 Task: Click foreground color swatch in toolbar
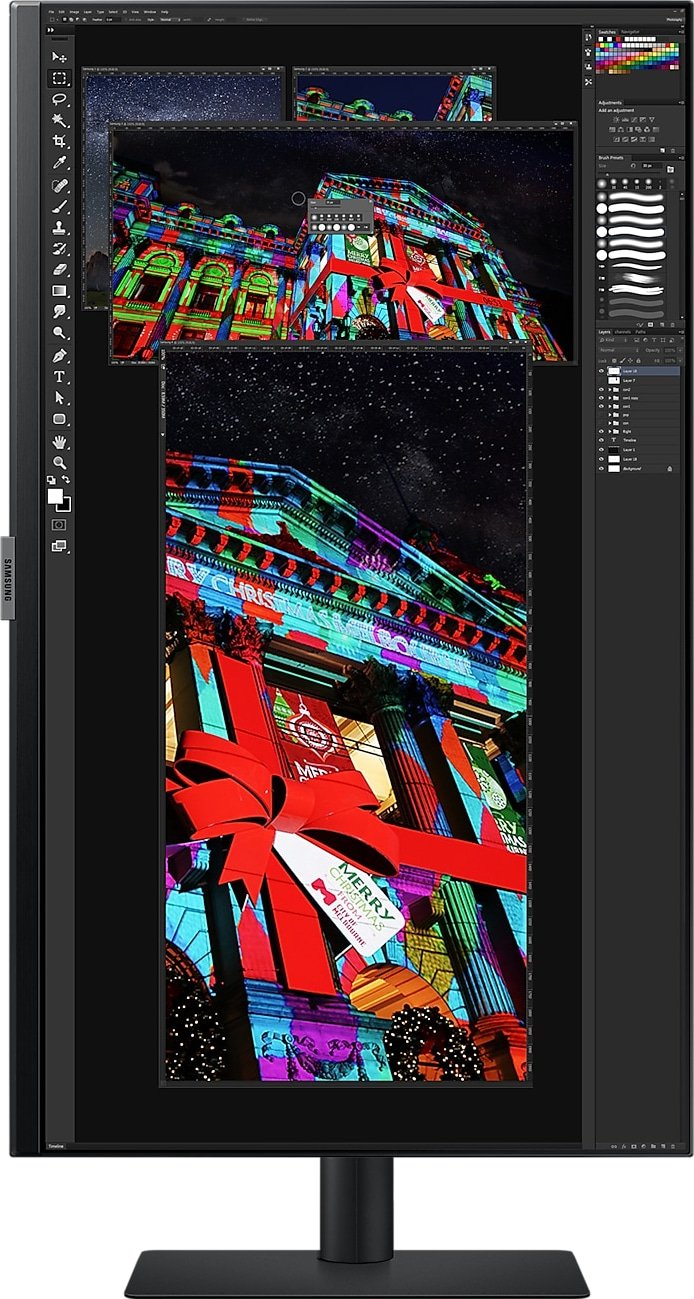click(55, 495)
